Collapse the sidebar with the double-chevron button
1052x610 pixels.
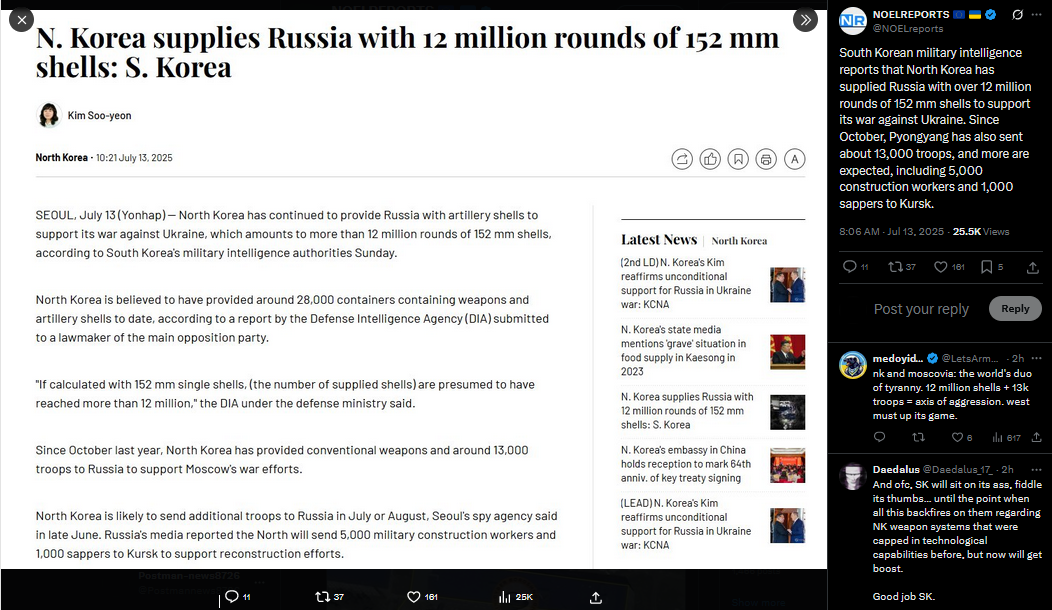(805, 20)
